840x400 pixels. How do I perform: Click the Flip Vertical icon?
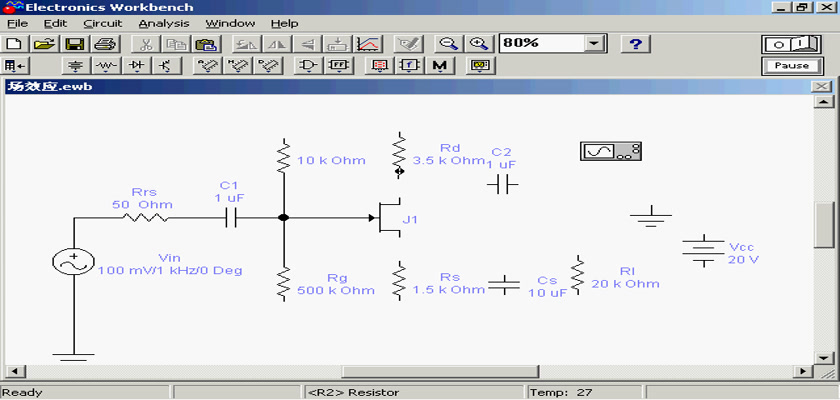click(x=306, y=44)
